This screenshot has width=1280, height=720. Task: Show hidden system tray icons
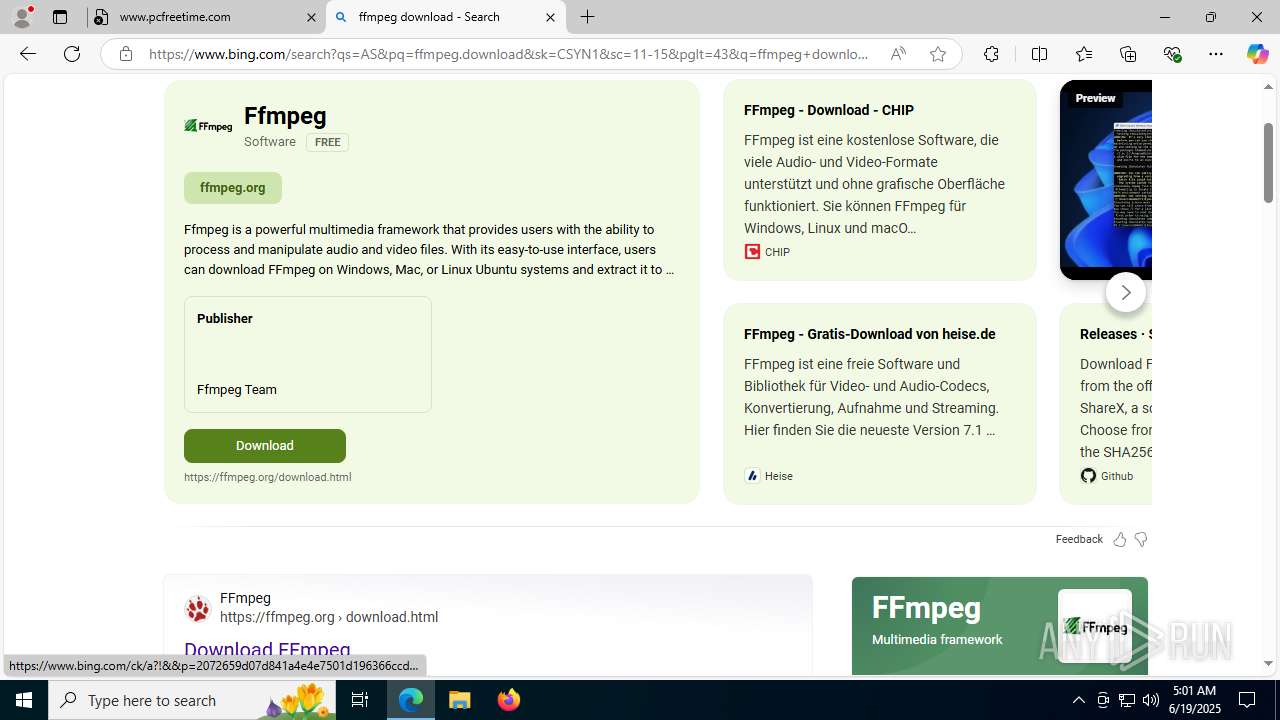pyautogui.click(x=1078, y=700)
